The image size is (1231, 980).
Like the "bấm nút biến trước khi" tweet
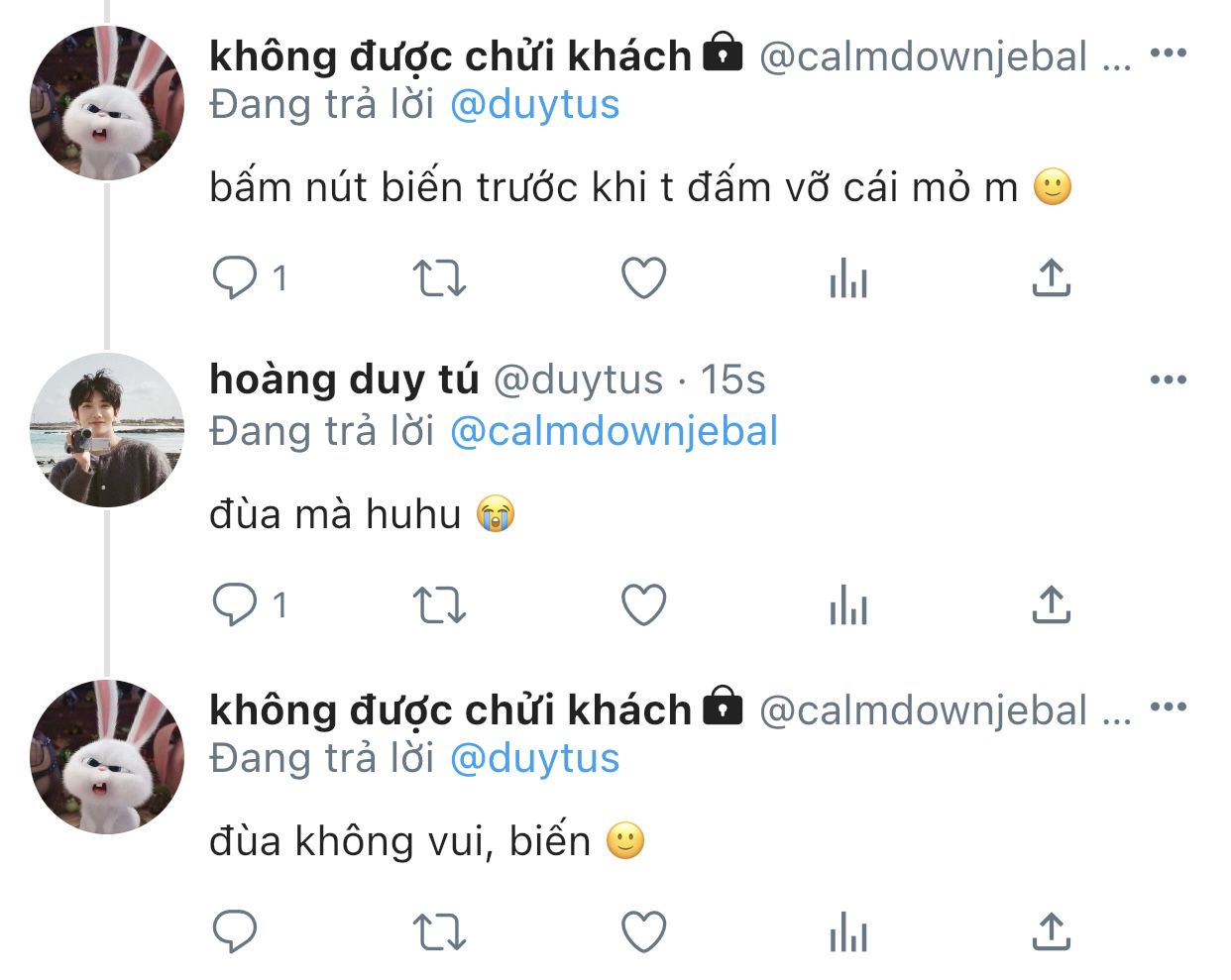643,278
